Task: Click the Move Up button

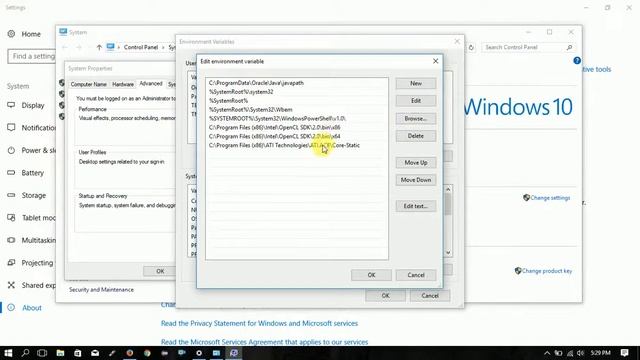Action: click(x=416, y=162)
